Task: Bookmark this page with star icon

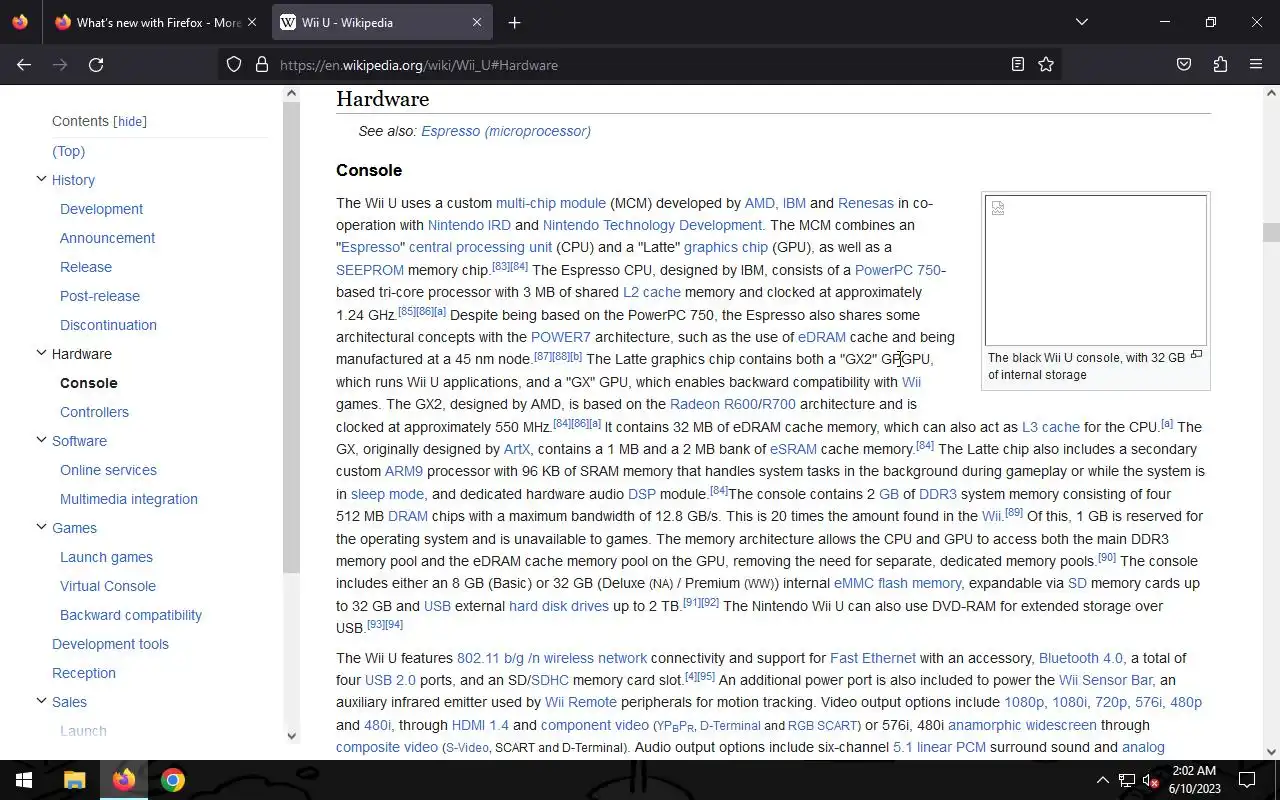Action: point(1046,65)
